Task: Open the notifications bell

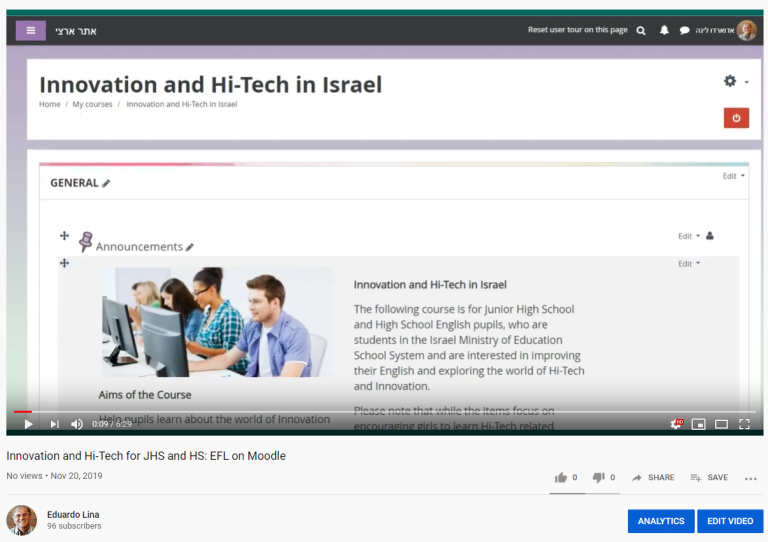Action: coord(664,30)
